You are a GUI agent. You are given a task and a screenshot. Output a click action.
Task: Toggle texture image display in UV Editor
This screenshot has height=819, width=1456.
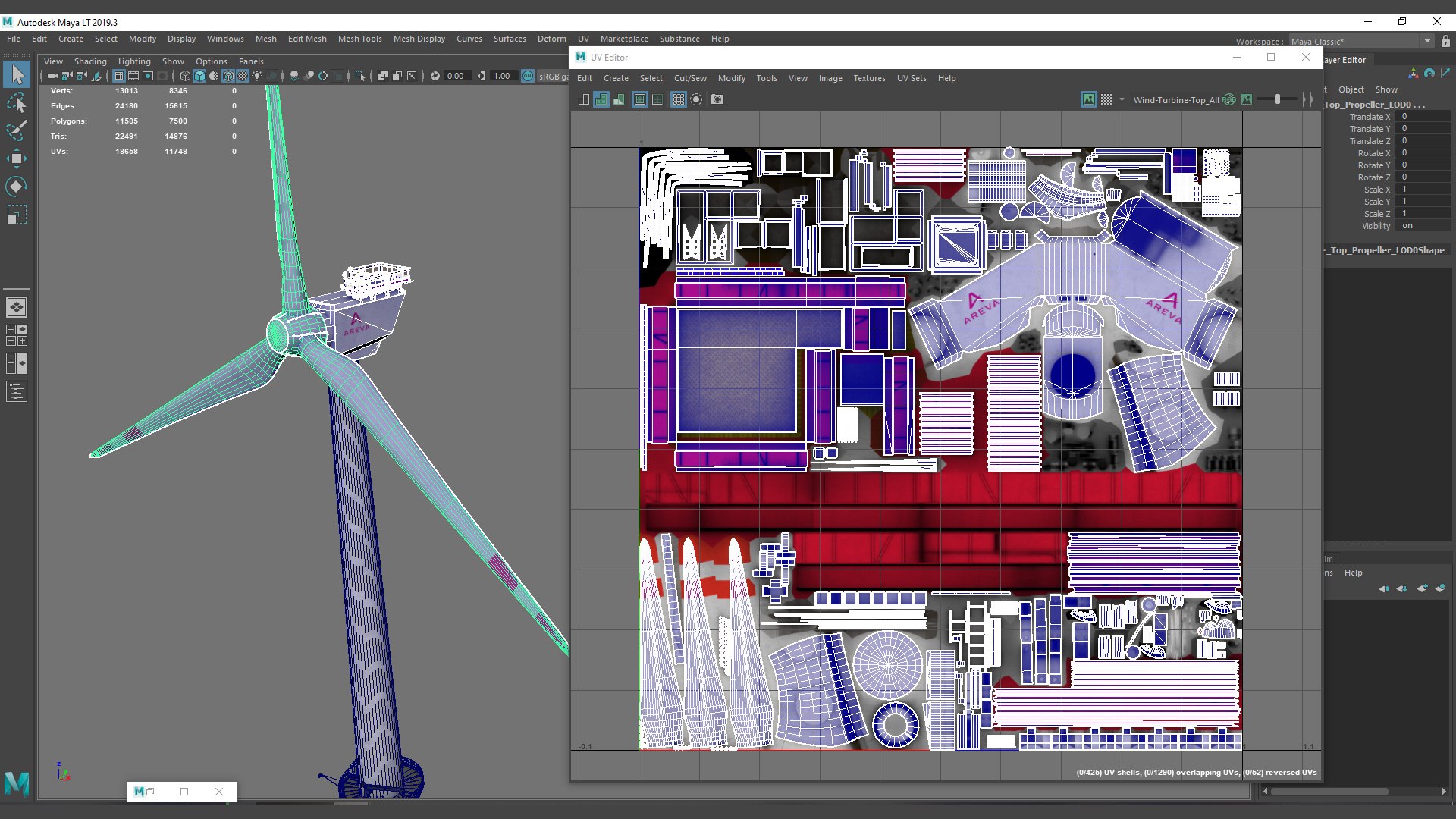tap(1089, 99)
